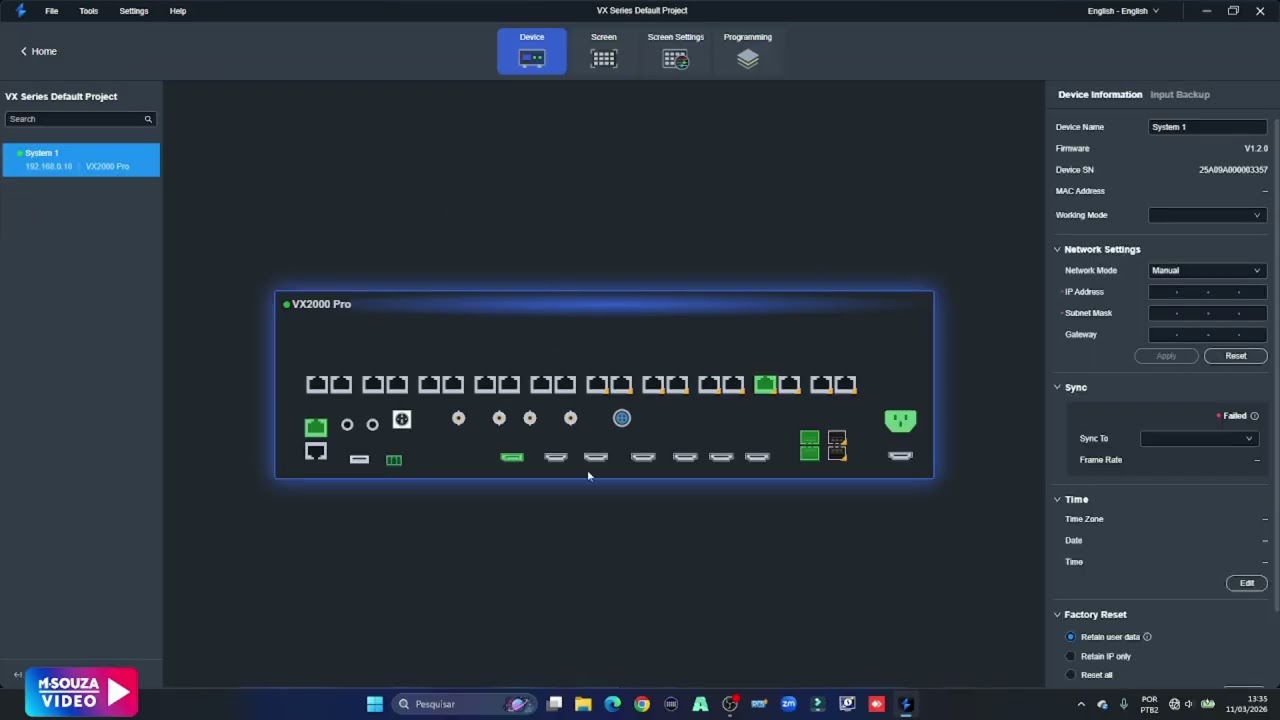
Task: Open the Help menu
Action: click(x=178, y=11)
